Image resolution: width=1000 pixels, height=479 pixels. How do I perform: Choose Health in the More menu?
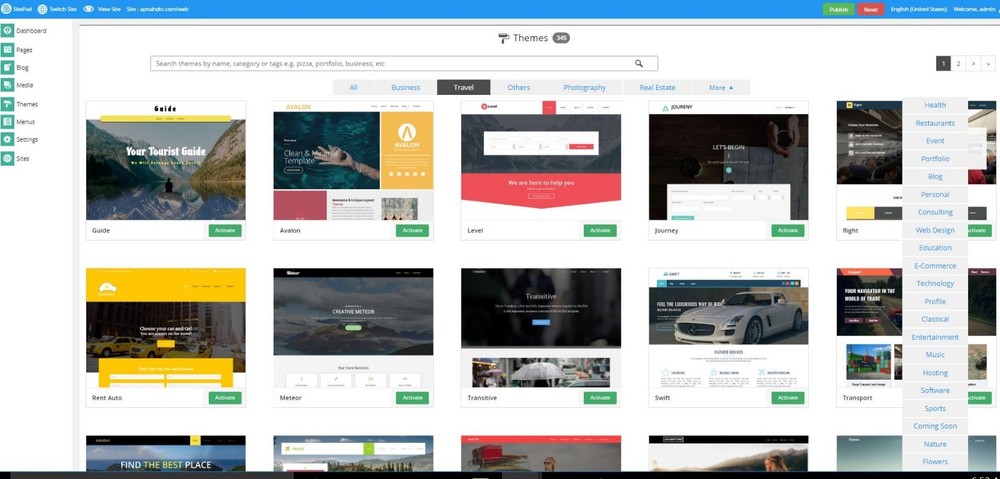pos(935,105)
